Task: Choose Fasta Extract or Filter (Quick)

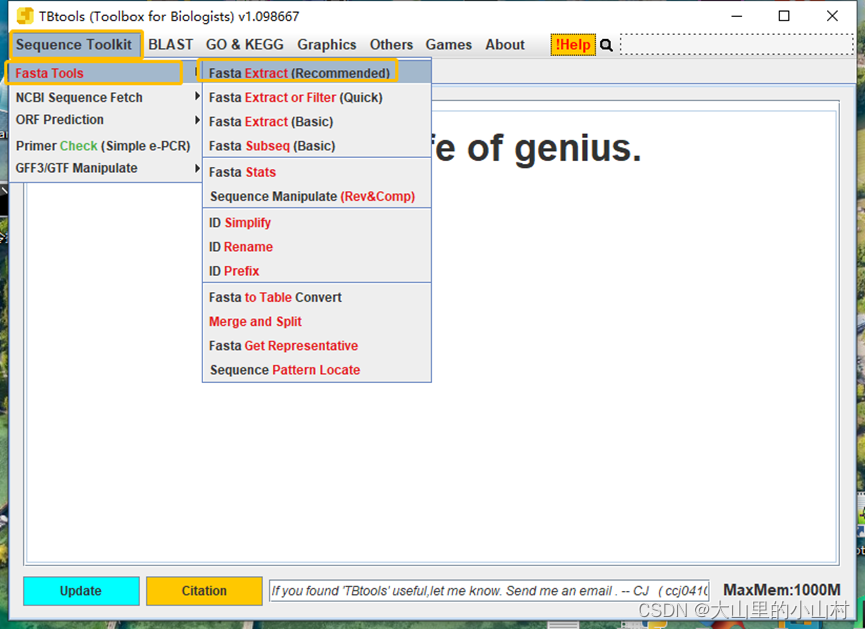Action: [317, 97]
